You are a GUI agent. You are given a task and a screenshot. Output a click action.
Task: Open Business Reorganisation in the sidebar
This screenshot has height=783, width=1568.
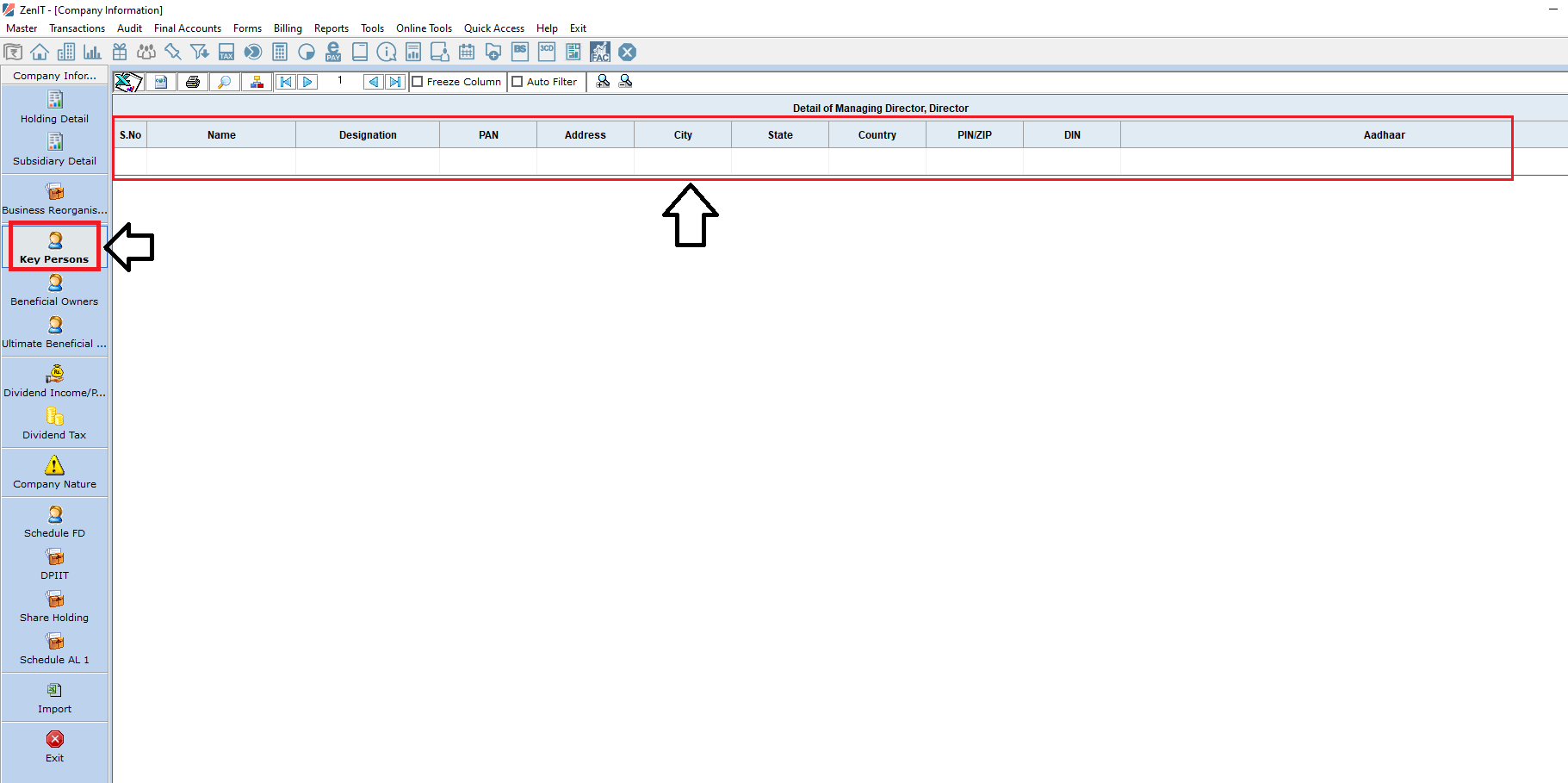(x=54, y=199)
